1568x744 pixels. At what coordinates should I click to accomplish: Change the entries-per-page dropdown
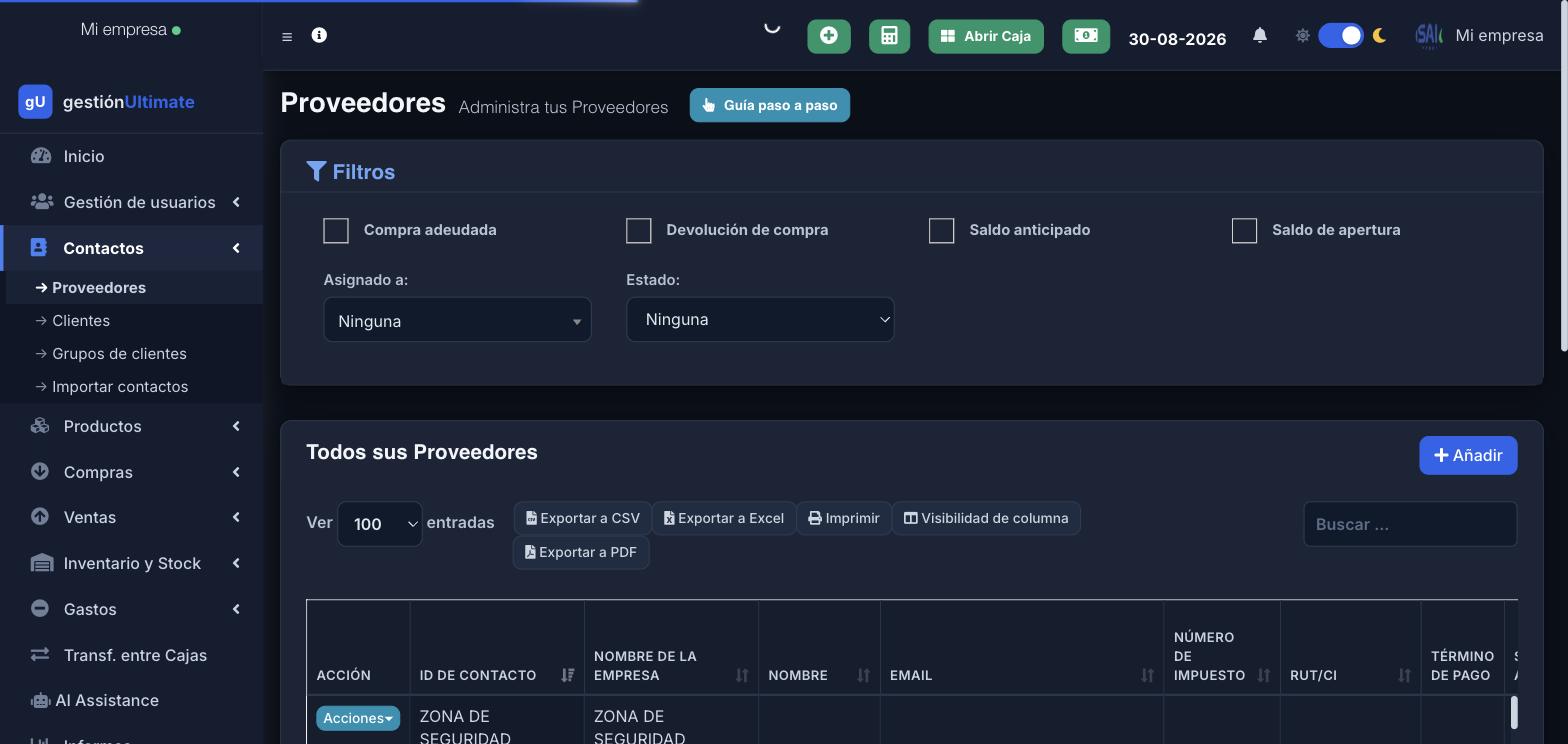pos(380,524)
